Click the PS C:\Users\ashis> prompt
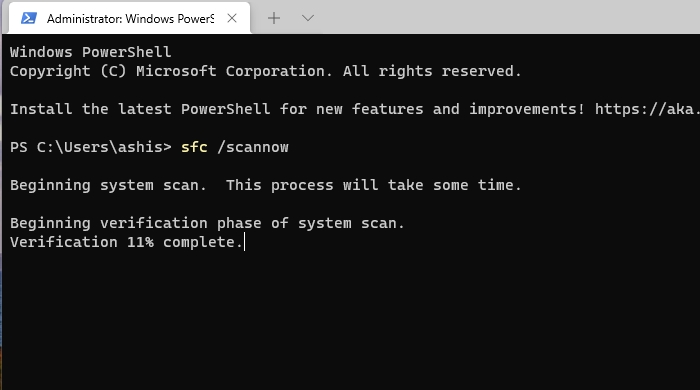This screenshot has width=700, height=390. [x=91, y=147]
